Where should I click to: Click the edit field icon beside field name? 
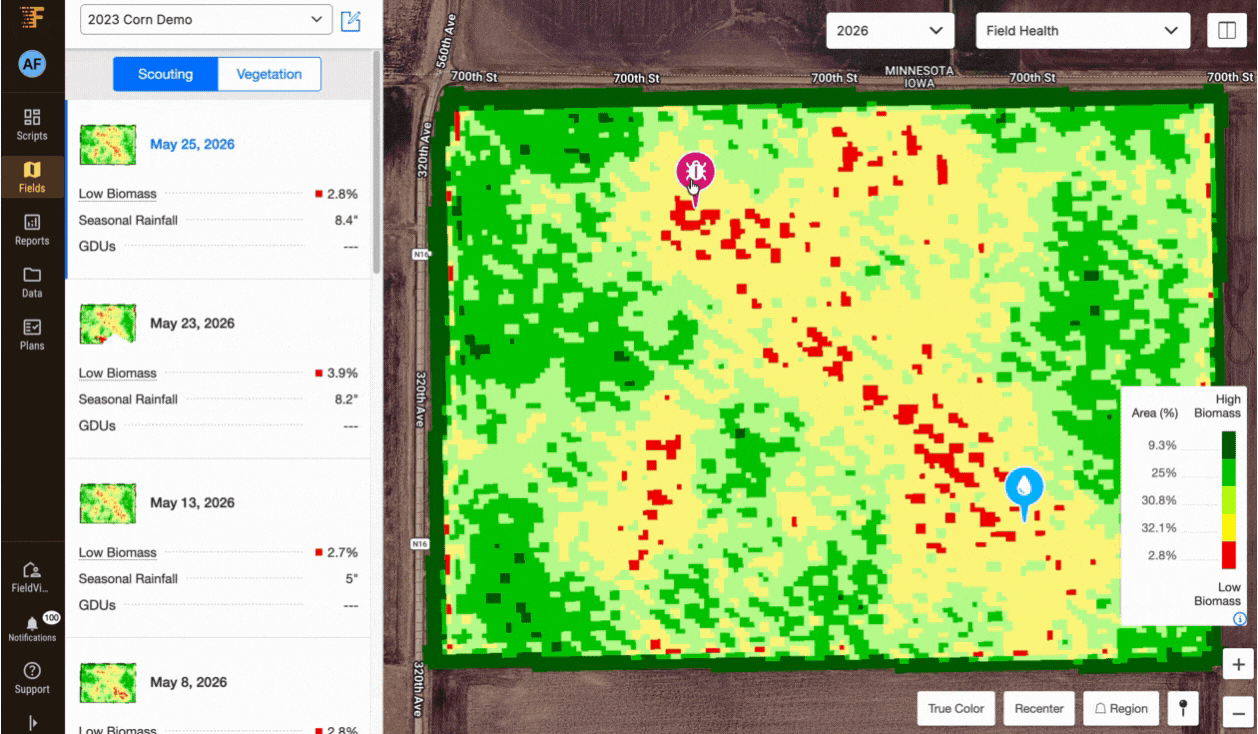coord(351,20)
